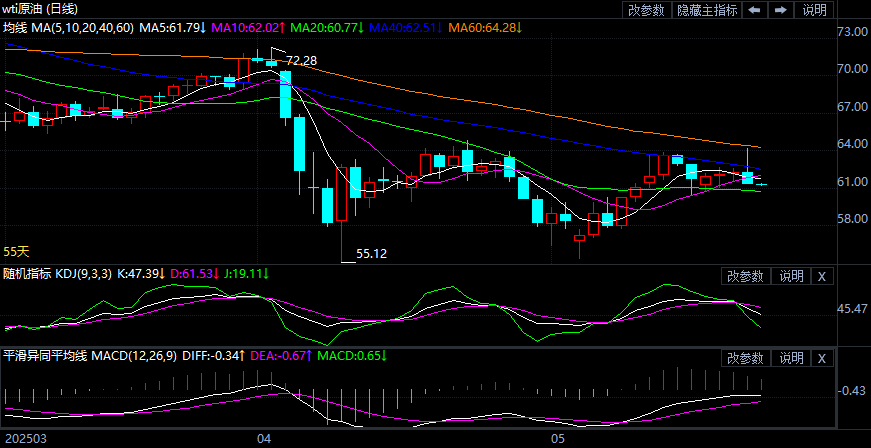The height and width of the screenshot is (448, 871).
Task: Open 改参数 in the MACD panel
Action: [745, 358]
